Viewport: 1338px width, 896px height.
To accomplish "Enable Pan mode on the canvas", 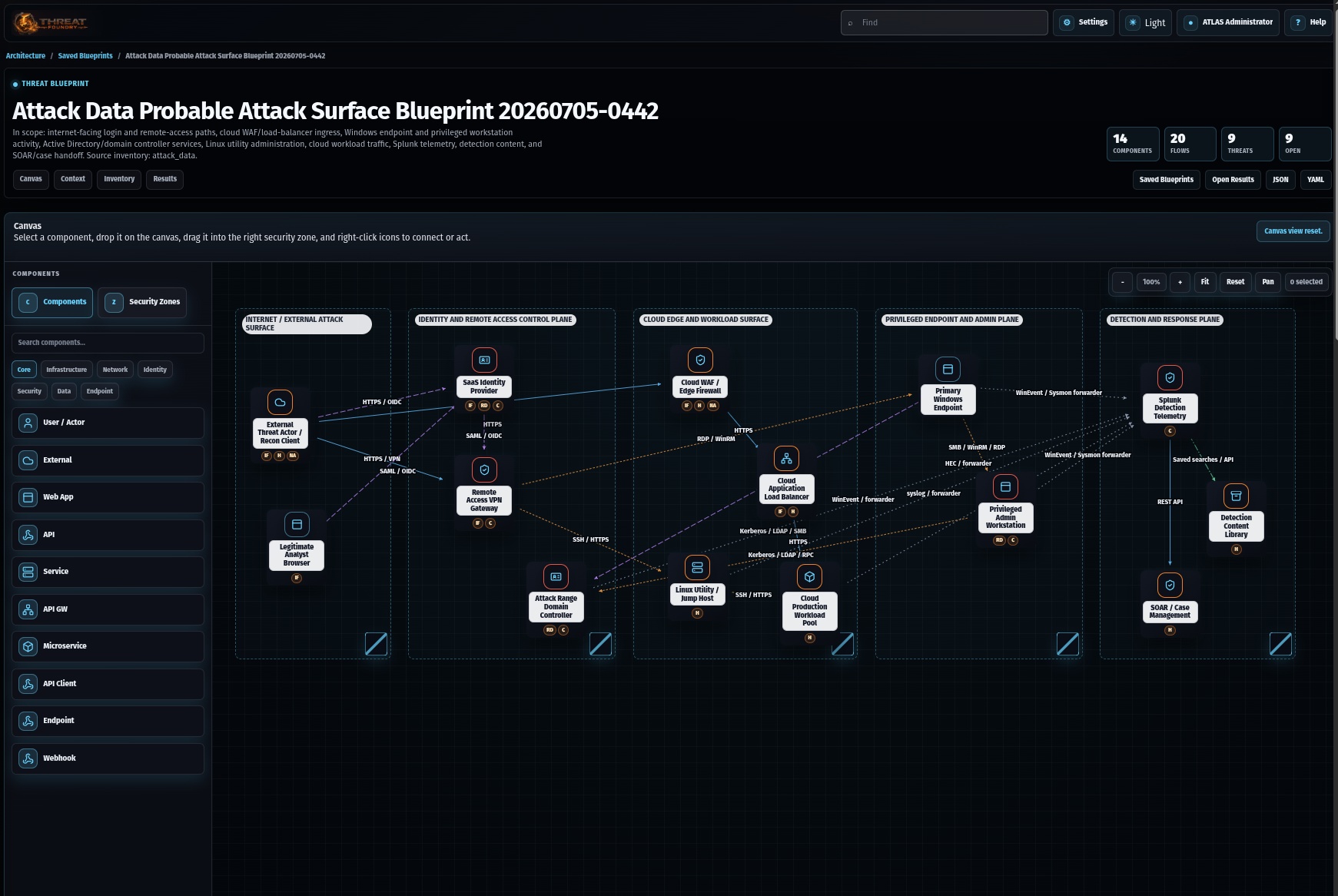I will [x=1268, y=282].
